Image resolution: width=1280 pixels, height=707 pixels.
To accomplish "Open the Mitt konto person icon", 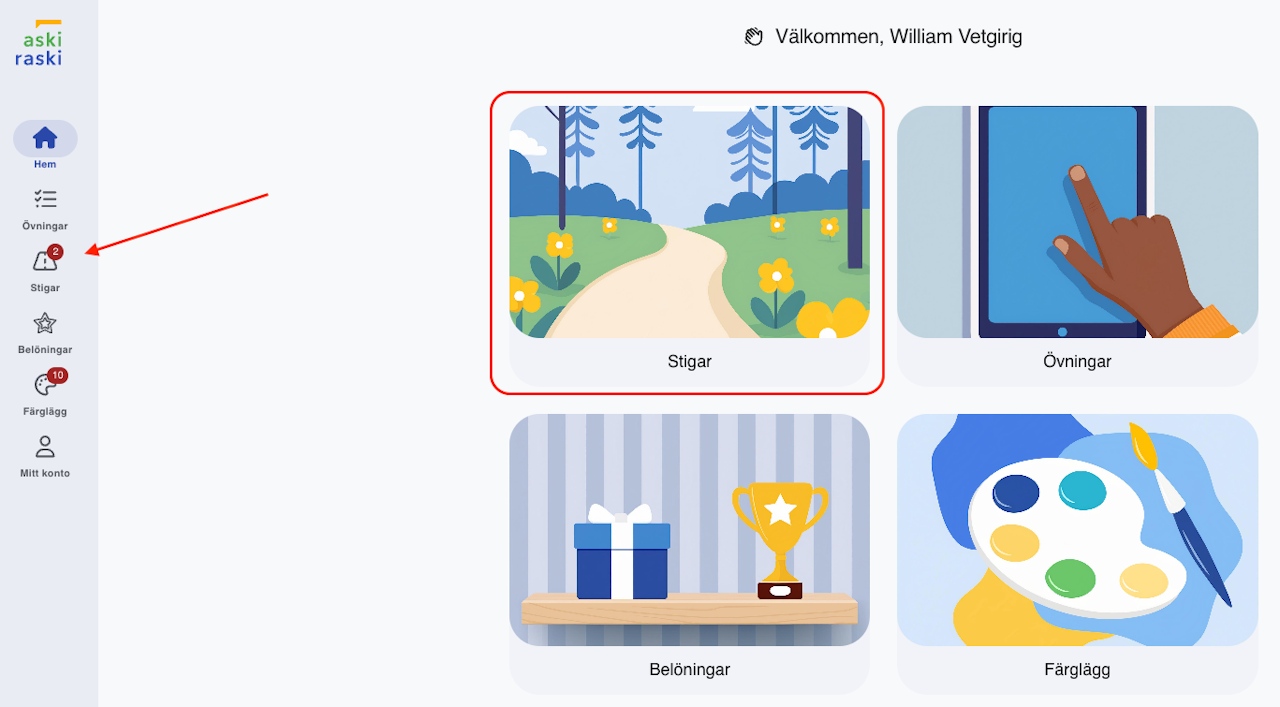I will [45, 447].
